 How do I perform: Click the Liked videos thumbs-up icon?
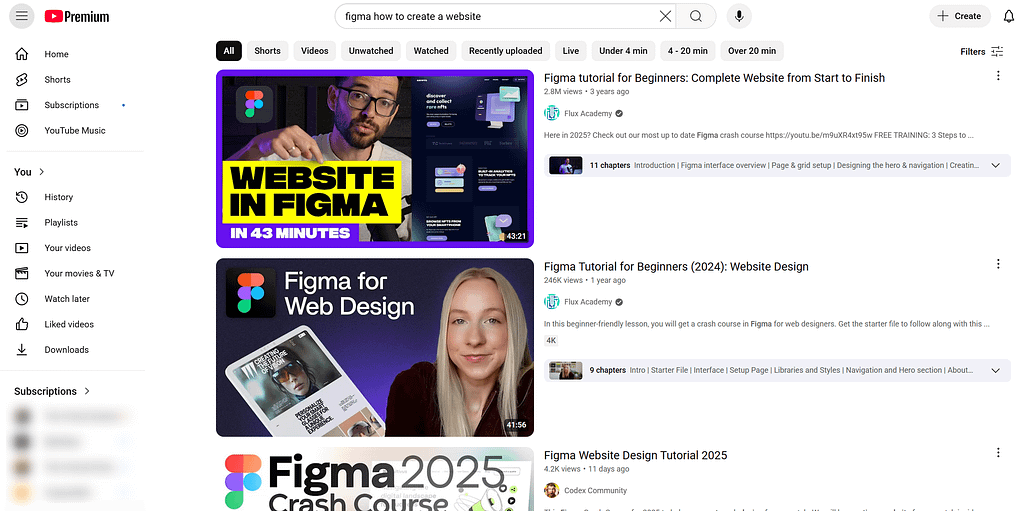click(22, 325)
